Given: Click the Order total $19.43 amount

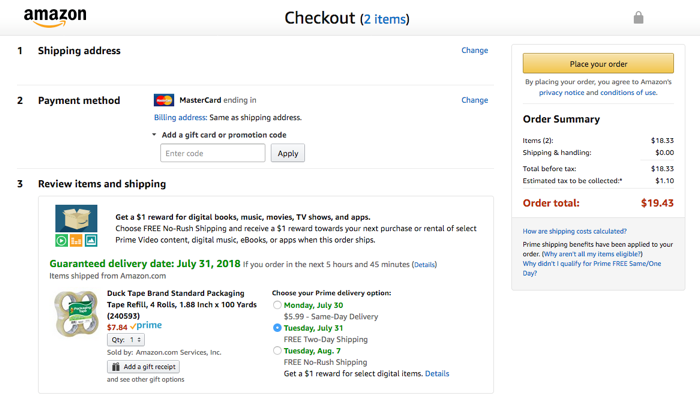Looking at the screenshot, I should point(657,203).
